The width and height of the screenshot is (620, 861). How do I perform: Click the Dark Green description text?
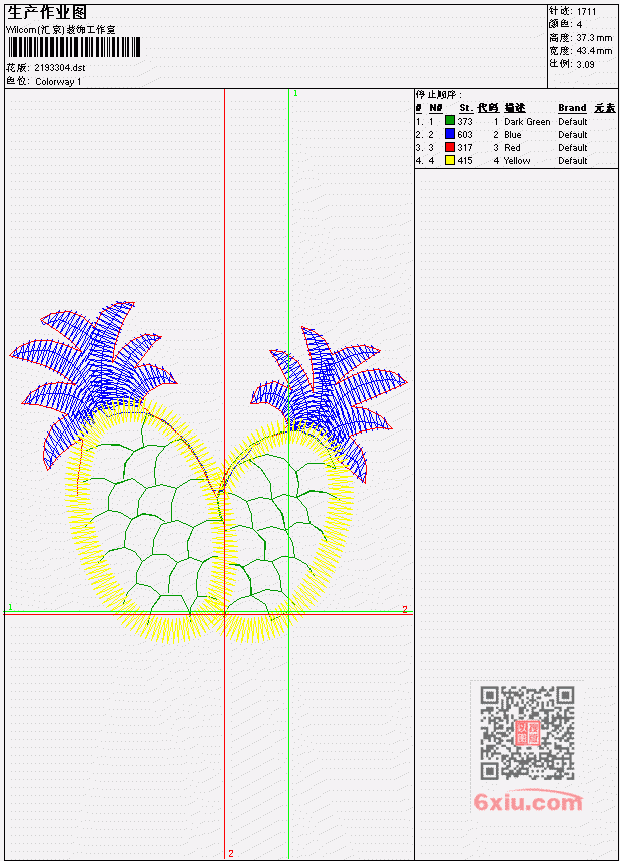click(527, 122)
